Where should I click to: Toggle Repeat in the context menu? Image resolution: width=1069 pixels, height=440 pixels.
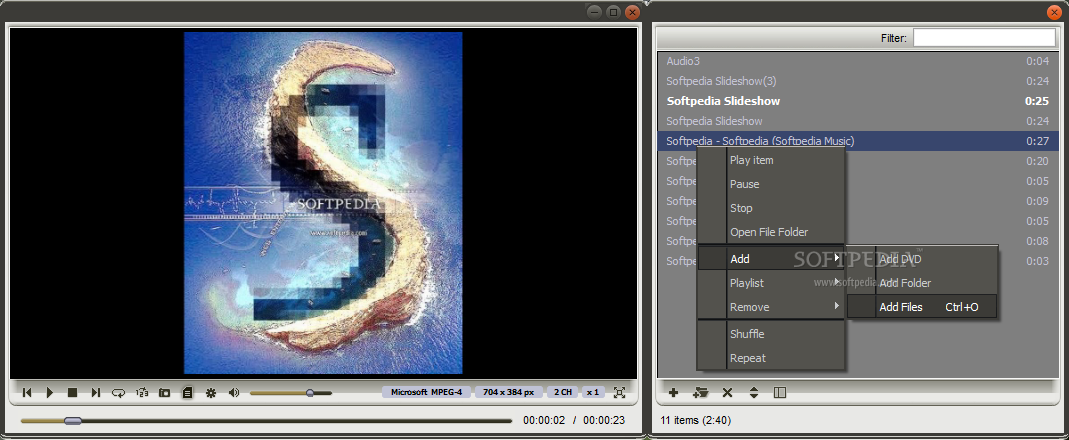click(x=771, y=358)
